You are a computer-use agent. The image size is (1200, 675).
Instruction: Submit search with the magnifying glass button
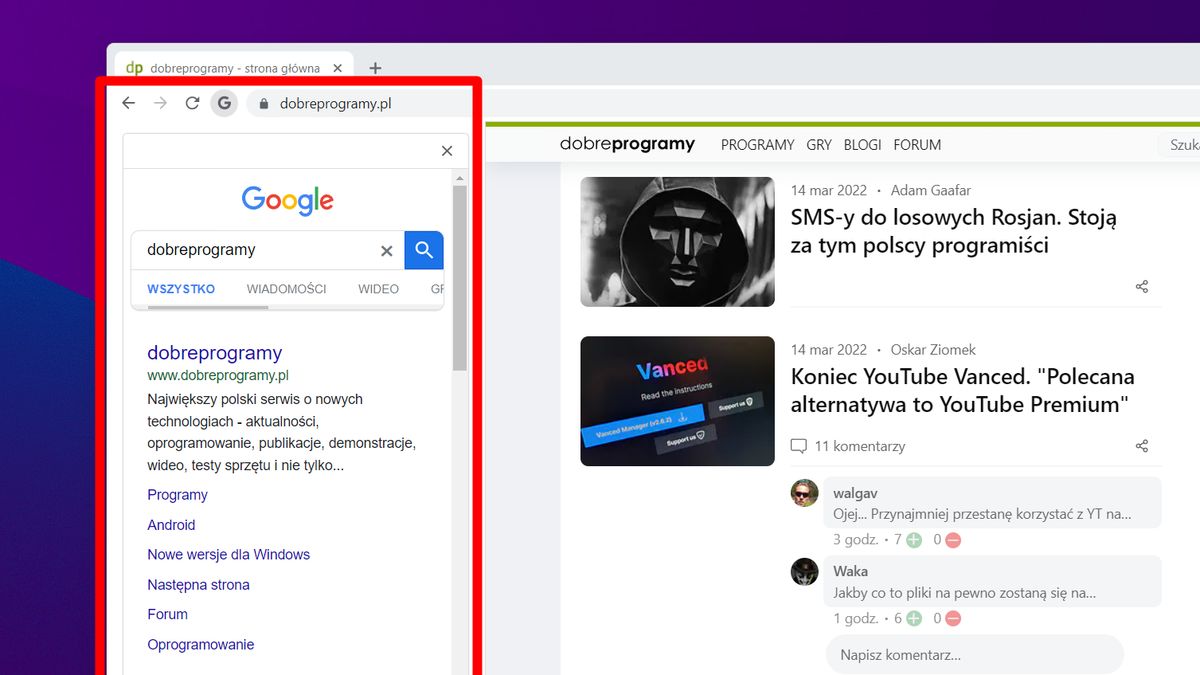click(x=423, y=250)
